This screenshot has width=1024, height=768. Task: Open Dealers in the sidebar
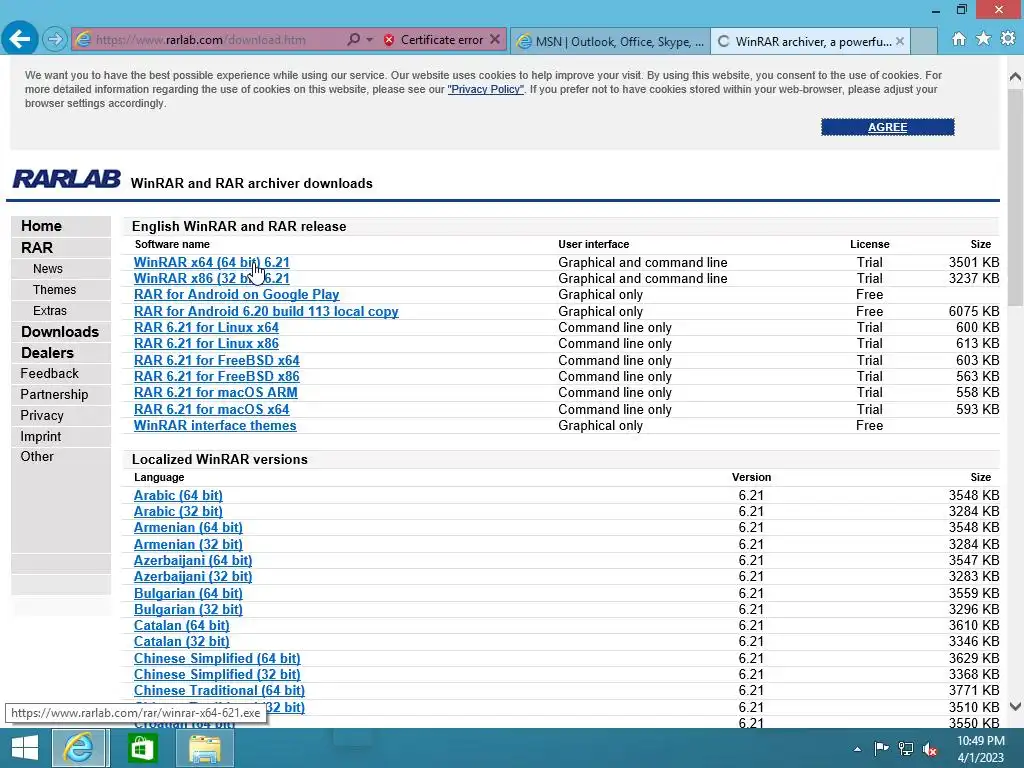click(x=47, y=353)
